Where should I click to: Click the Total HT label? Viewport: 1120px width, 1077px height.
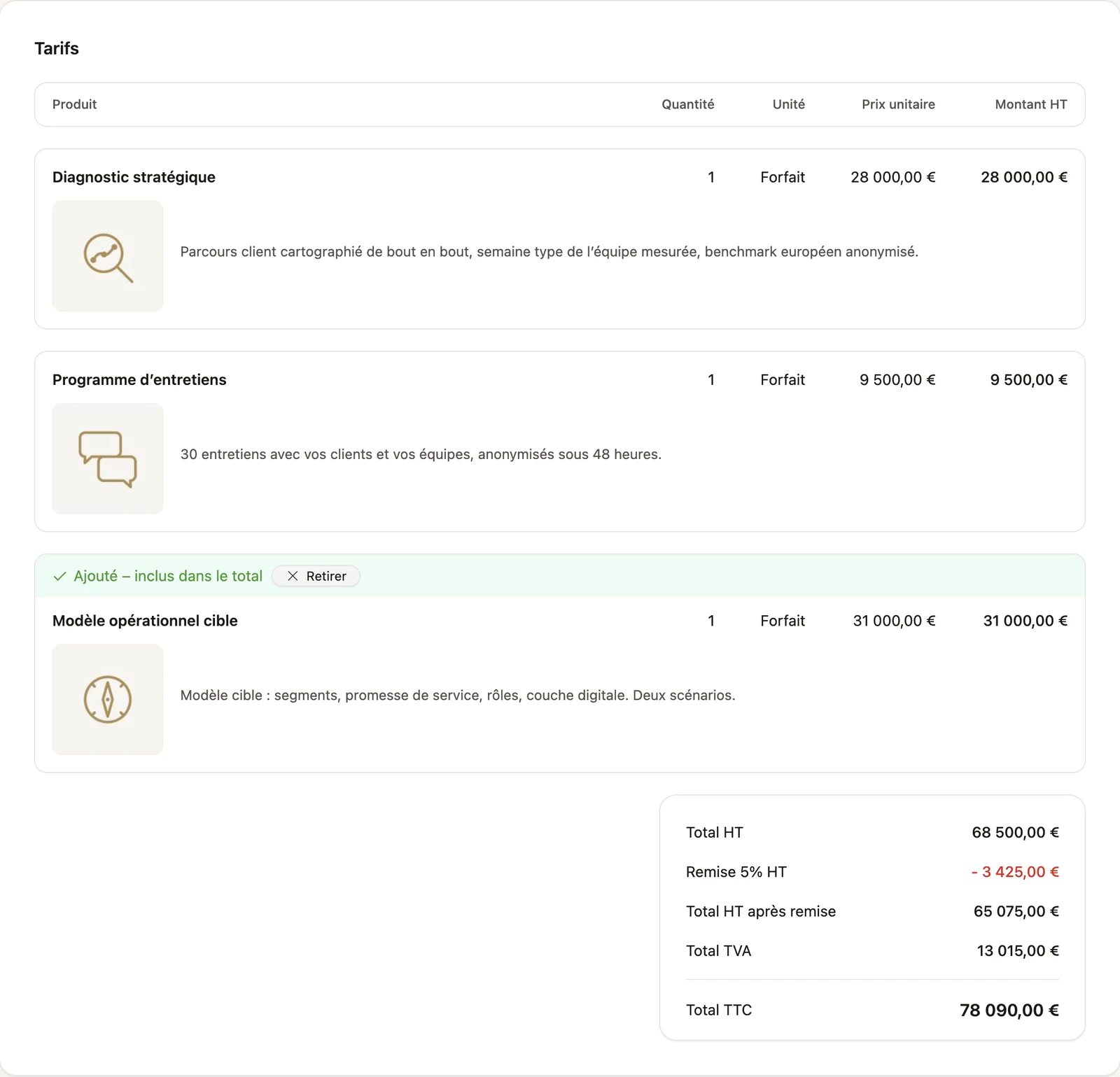click(x=714, y=833)
